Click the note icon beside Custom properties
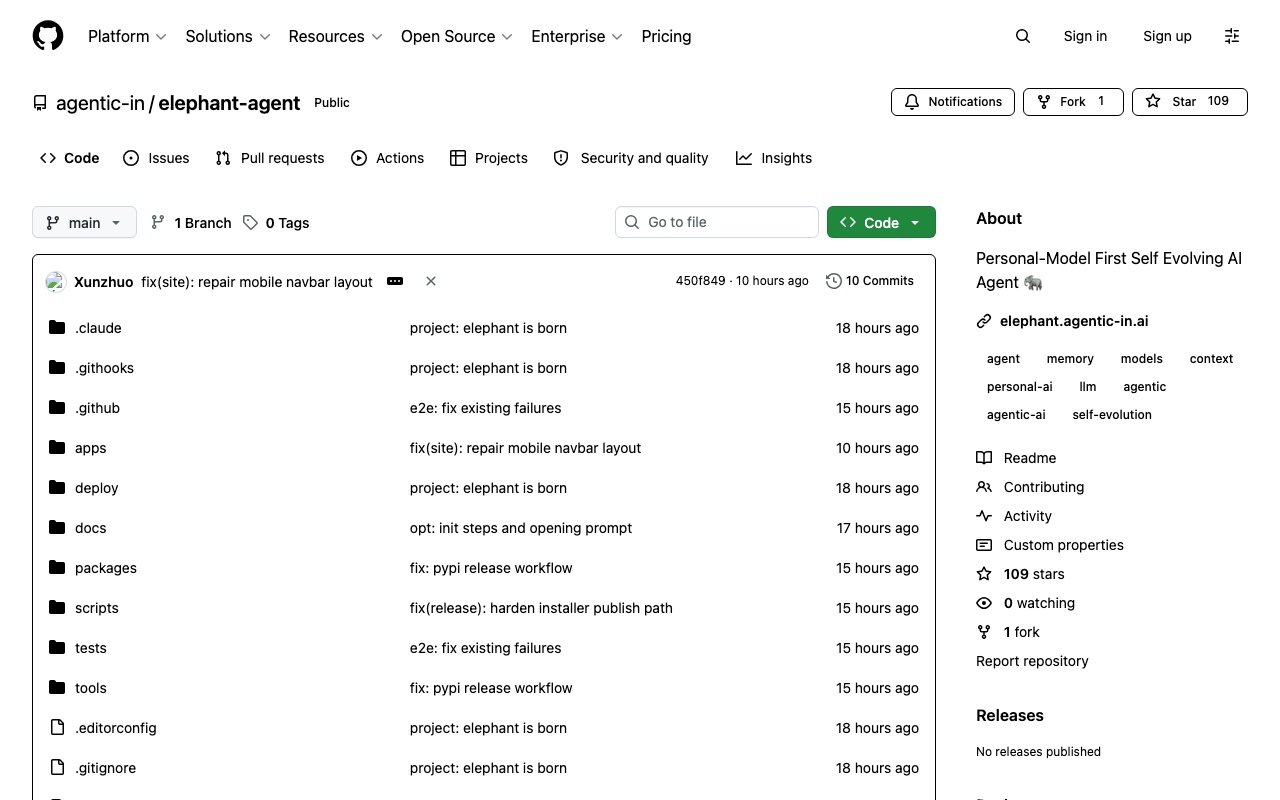The height and width of the screenshot is (800, 1280). [984, 545]
